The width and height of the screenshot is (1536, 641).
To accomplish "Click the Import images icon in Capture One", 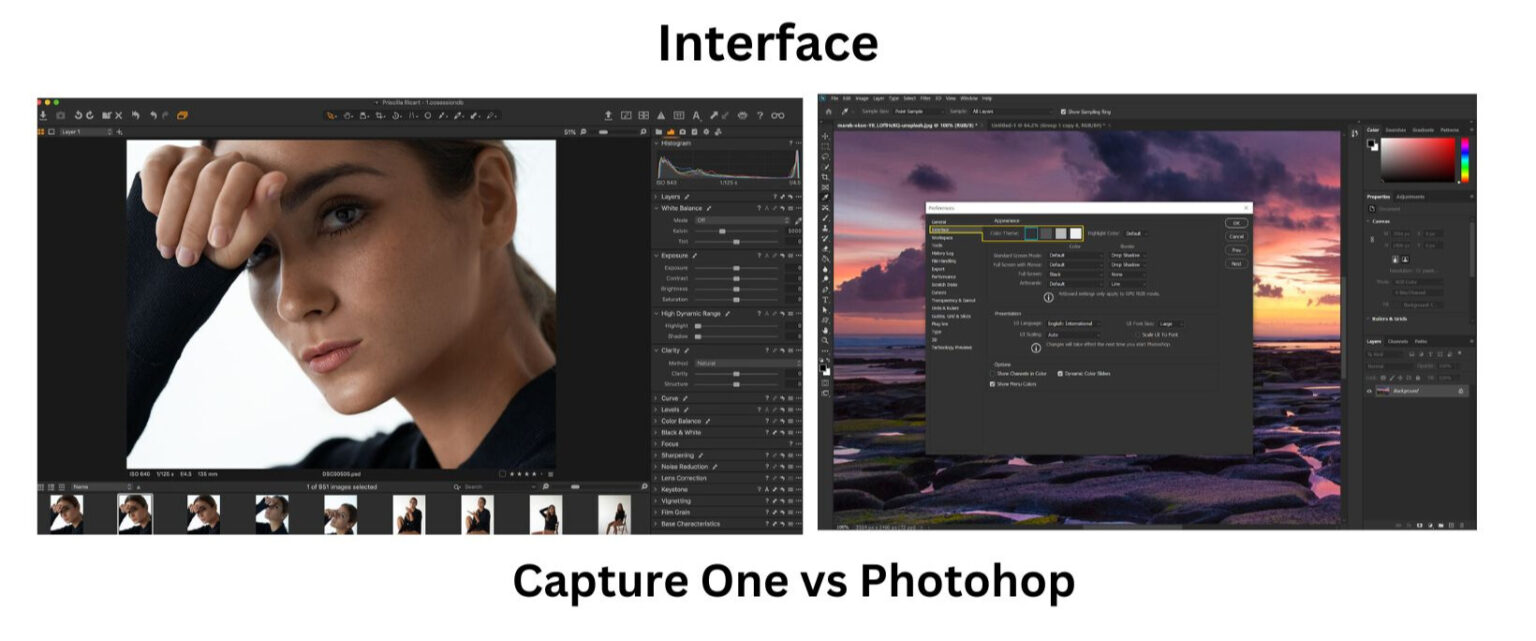I will pos(43,115).
